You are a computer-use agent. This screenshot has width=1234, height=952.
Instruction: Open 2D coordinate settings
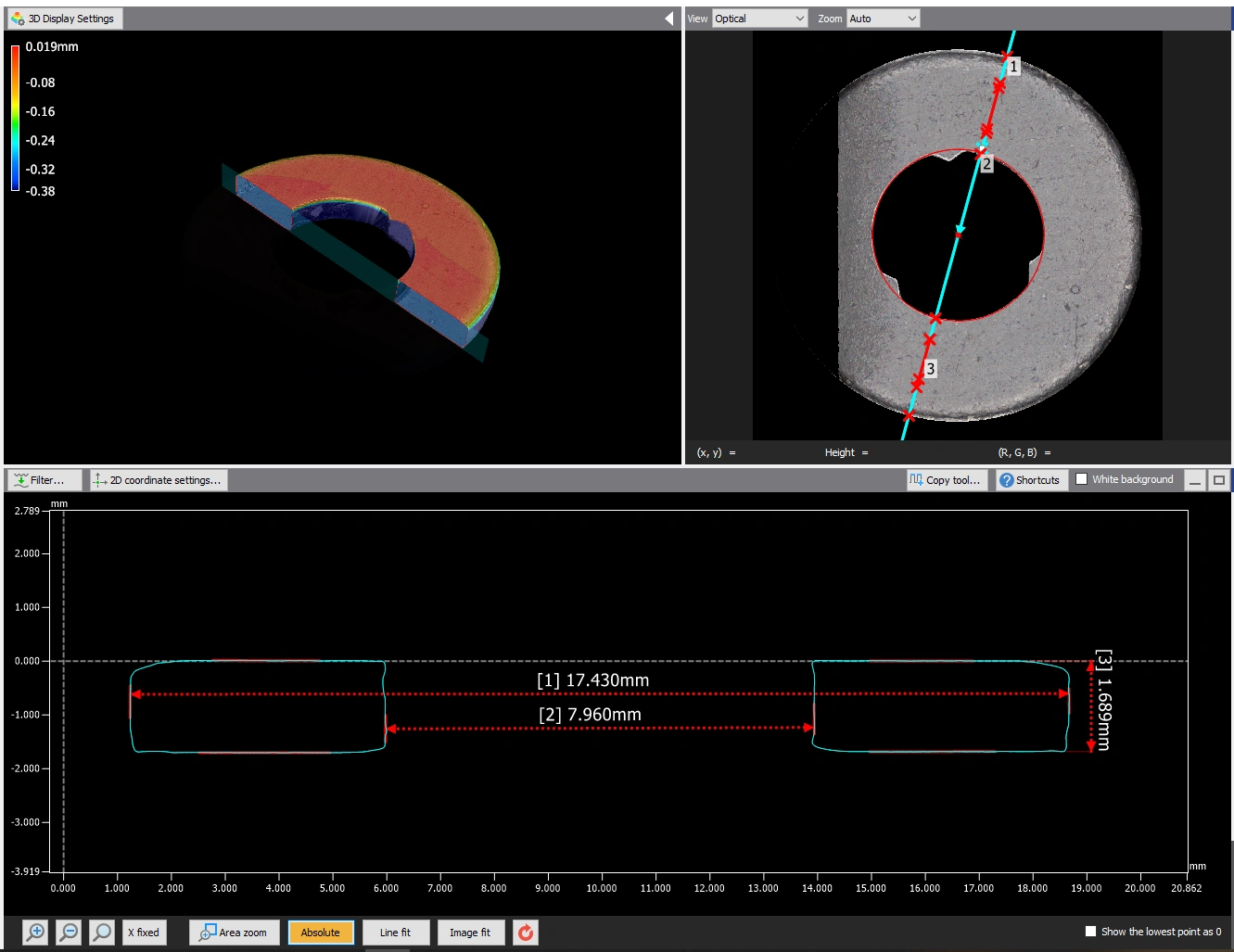tap(159, 480)
